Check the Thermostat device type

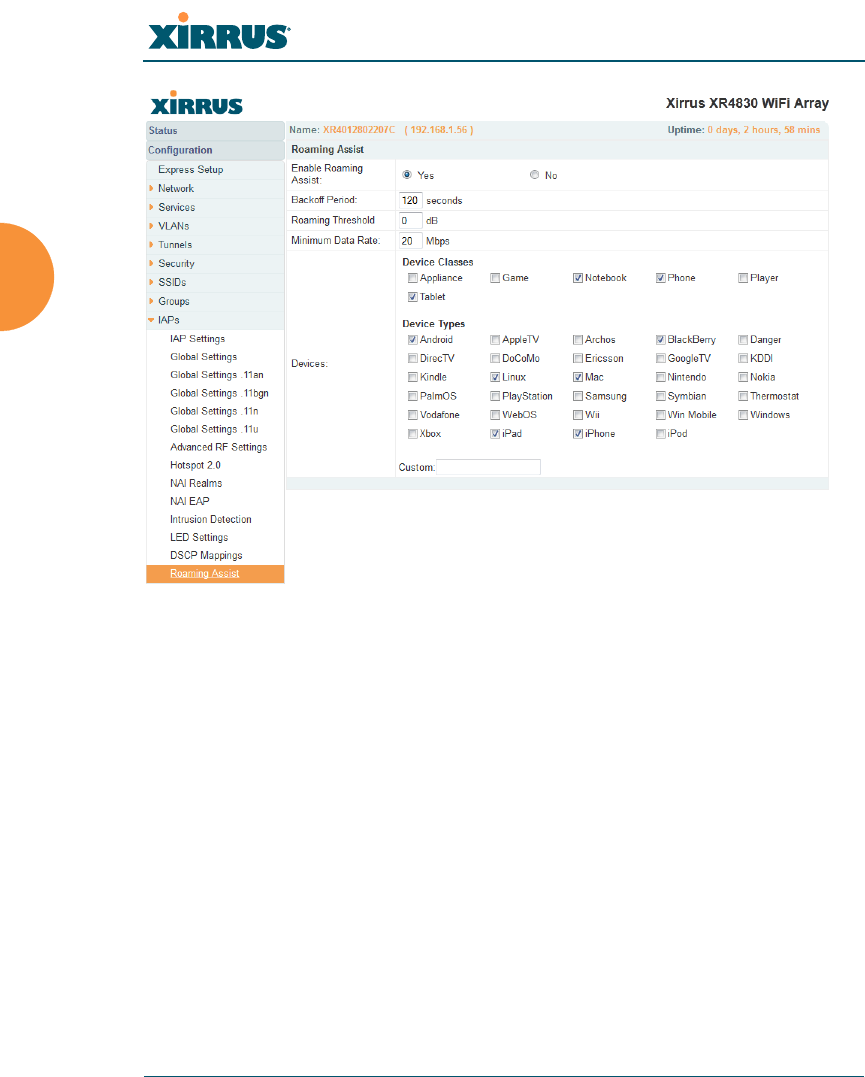[743, 396]
